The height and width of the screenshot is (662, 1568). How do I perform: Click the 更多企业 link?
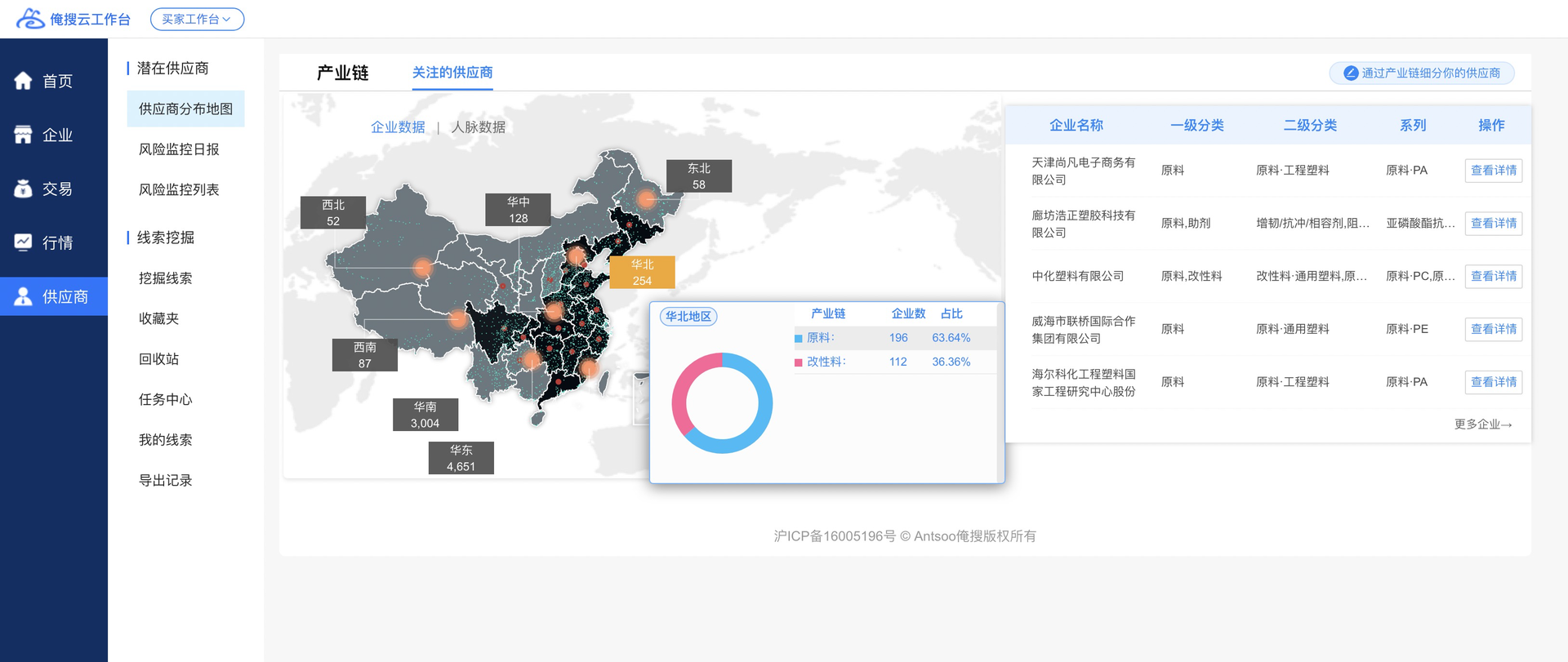pos(1483,424)
